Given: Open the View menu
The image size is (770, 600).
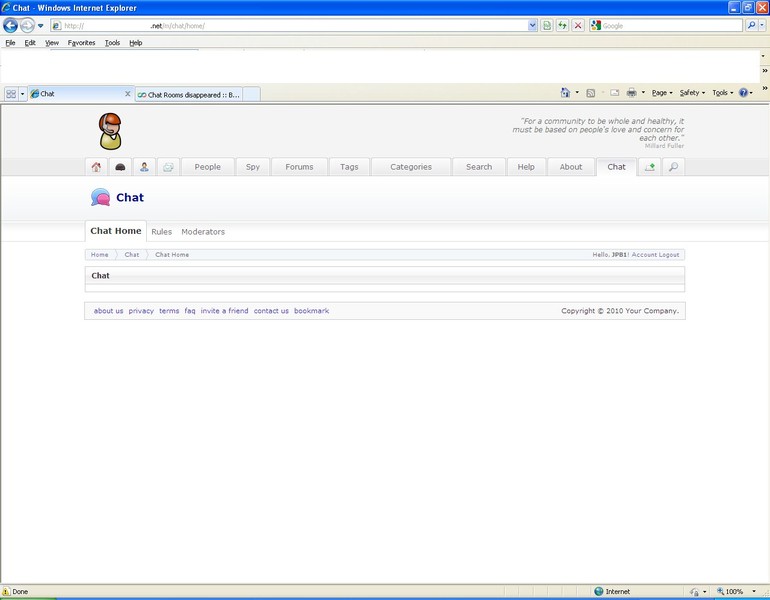Looking at the screenshot, I should 52,43.
